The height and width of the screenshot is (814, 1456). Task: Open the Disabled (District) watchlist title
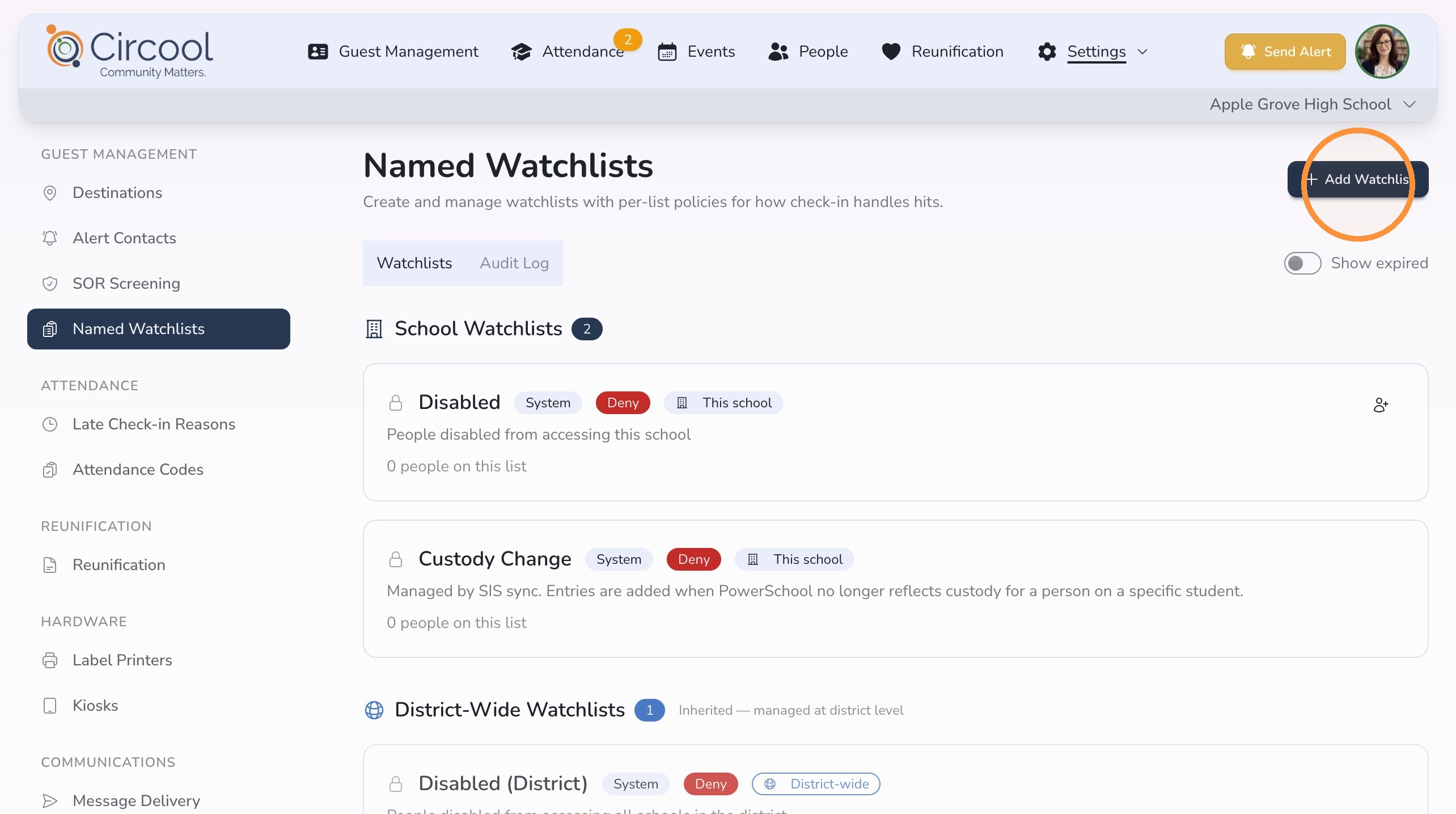pyautogui.click(x=503, y=784)
